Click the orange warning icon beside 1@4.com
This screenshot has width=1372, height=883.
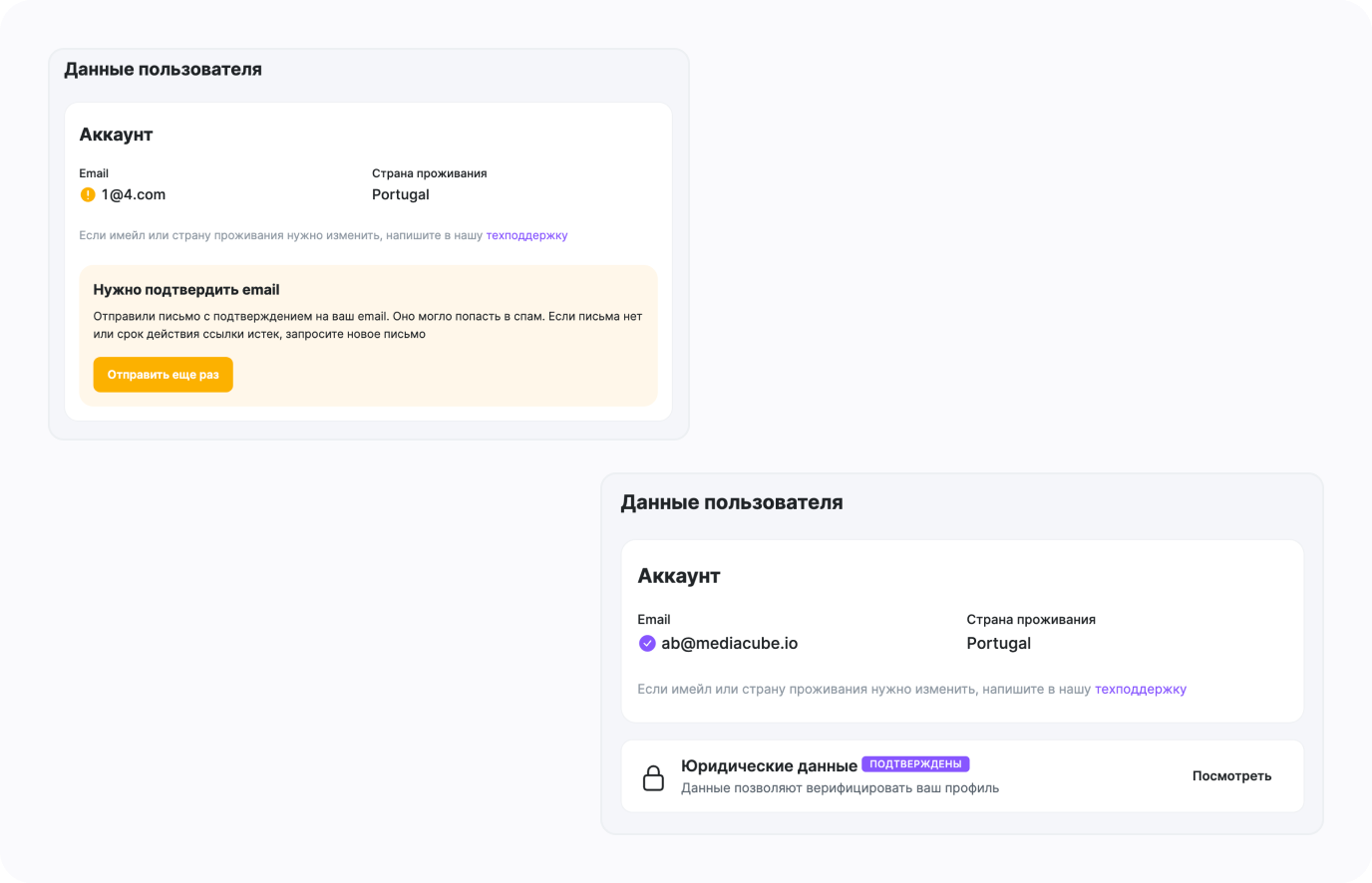pyautogui.click(x=88, y=194)
